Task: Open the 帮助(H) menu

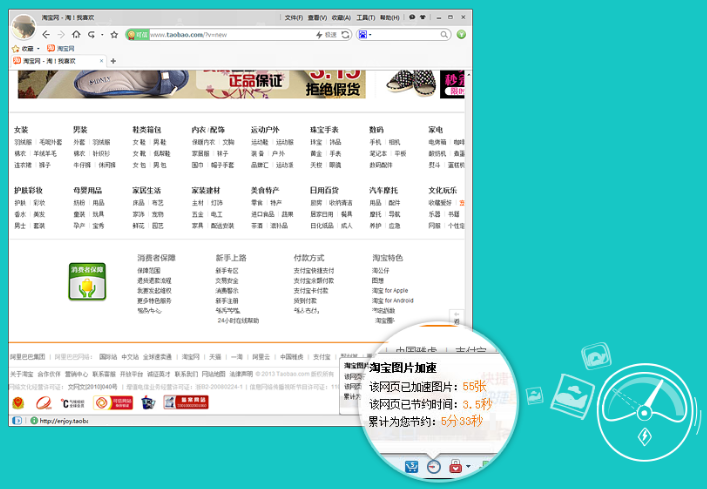Action: tap(390, 18)
